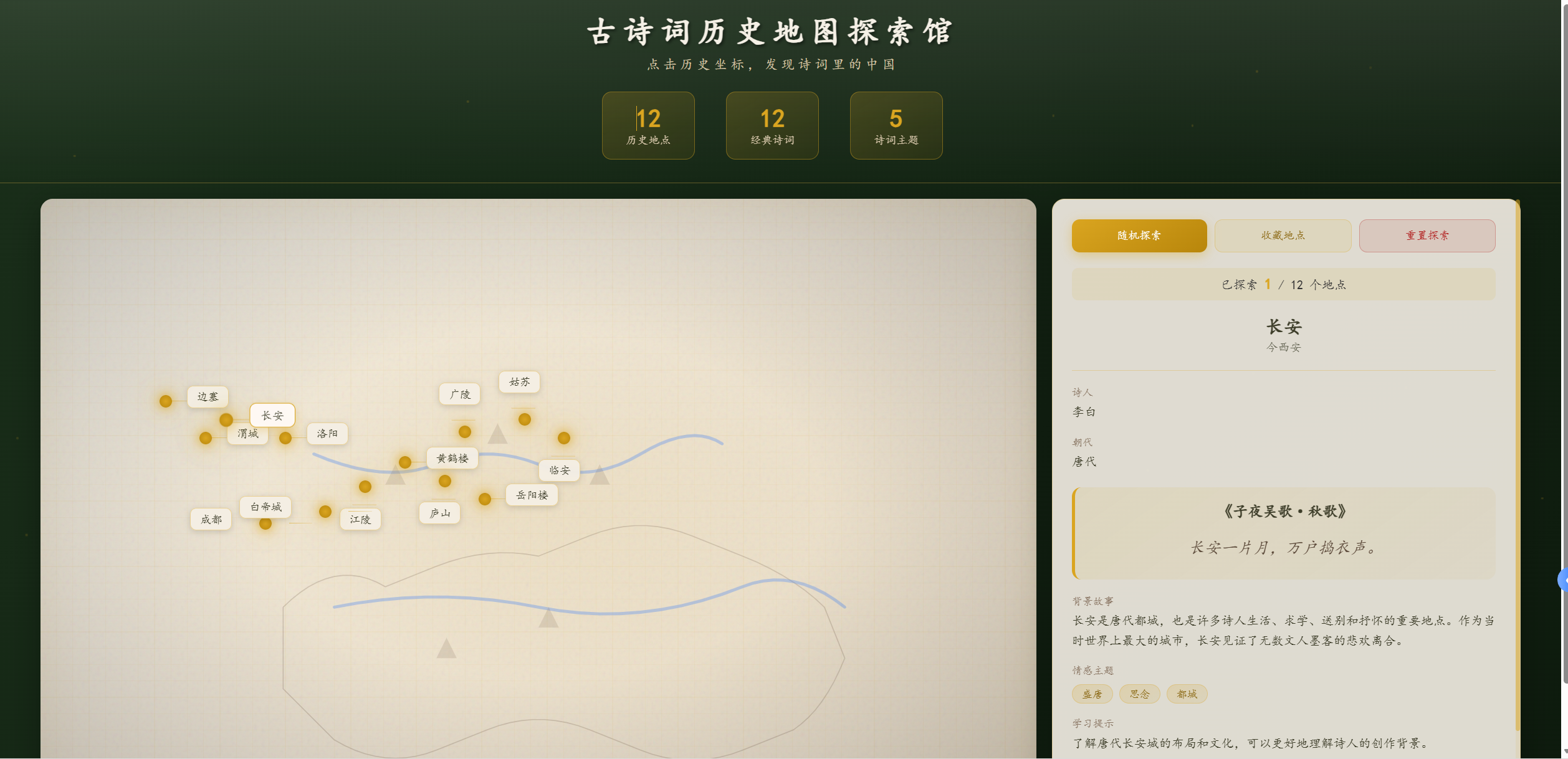
Task: Choose the 洛阳 map label
Action: tap(327, 434)
